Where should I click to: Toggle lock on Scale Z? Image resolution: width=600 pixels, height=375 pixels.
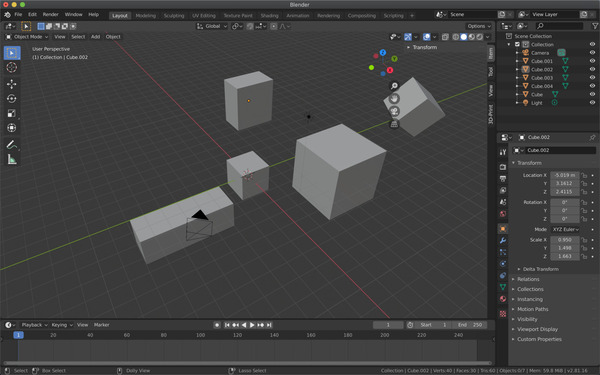pyautogui.click(x=584, y=256)
